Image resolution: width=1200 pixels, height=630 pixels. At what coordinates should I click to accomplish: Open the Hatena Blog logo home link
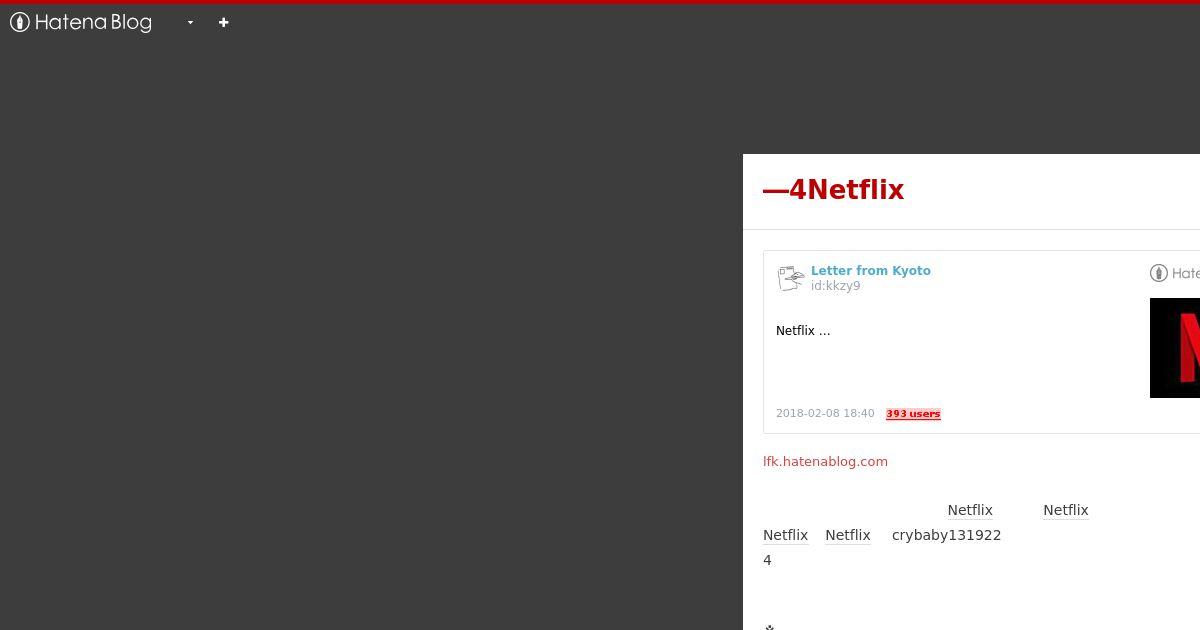pyautogui.click(x=81, y=22)
